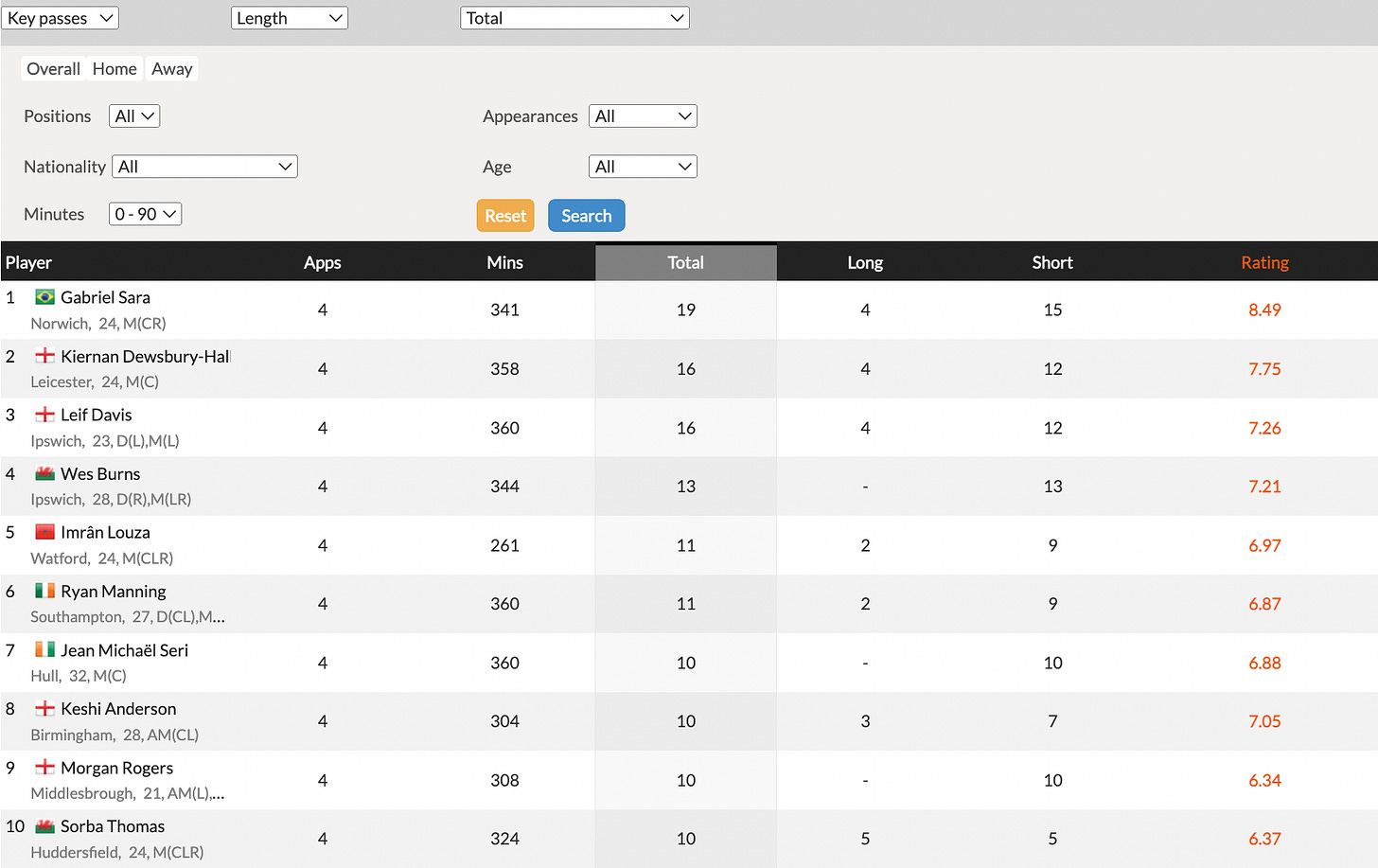The image size is (1378, 868).
Task: Click Ipswich team under Leif Davis
Action: point(57,441)
